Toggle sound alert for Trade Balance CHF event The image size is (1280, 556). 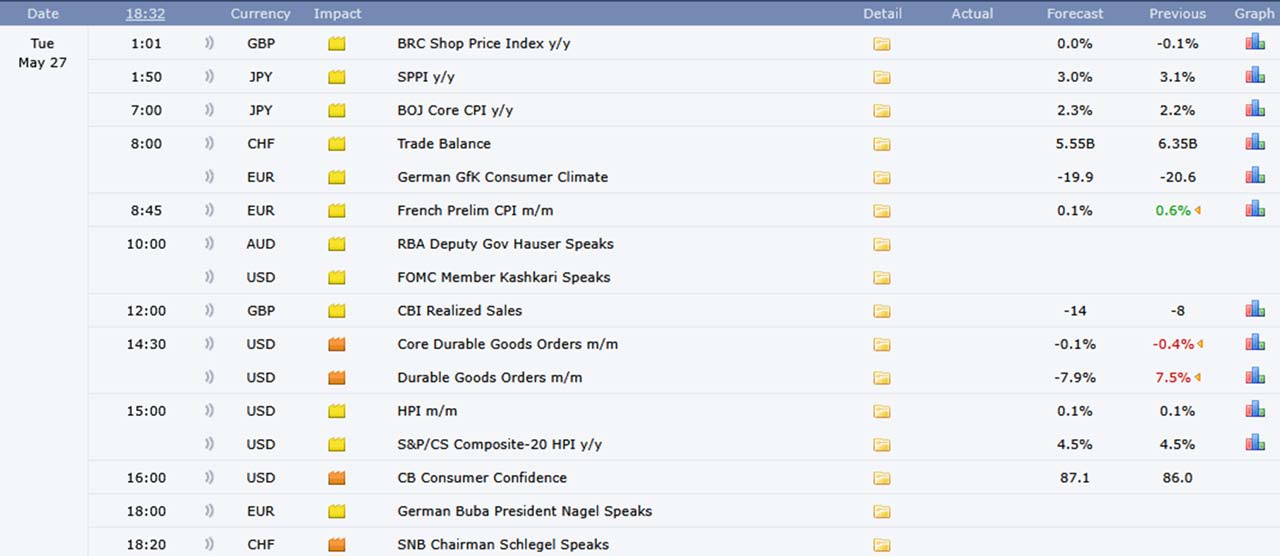click(x=209, y=144)
